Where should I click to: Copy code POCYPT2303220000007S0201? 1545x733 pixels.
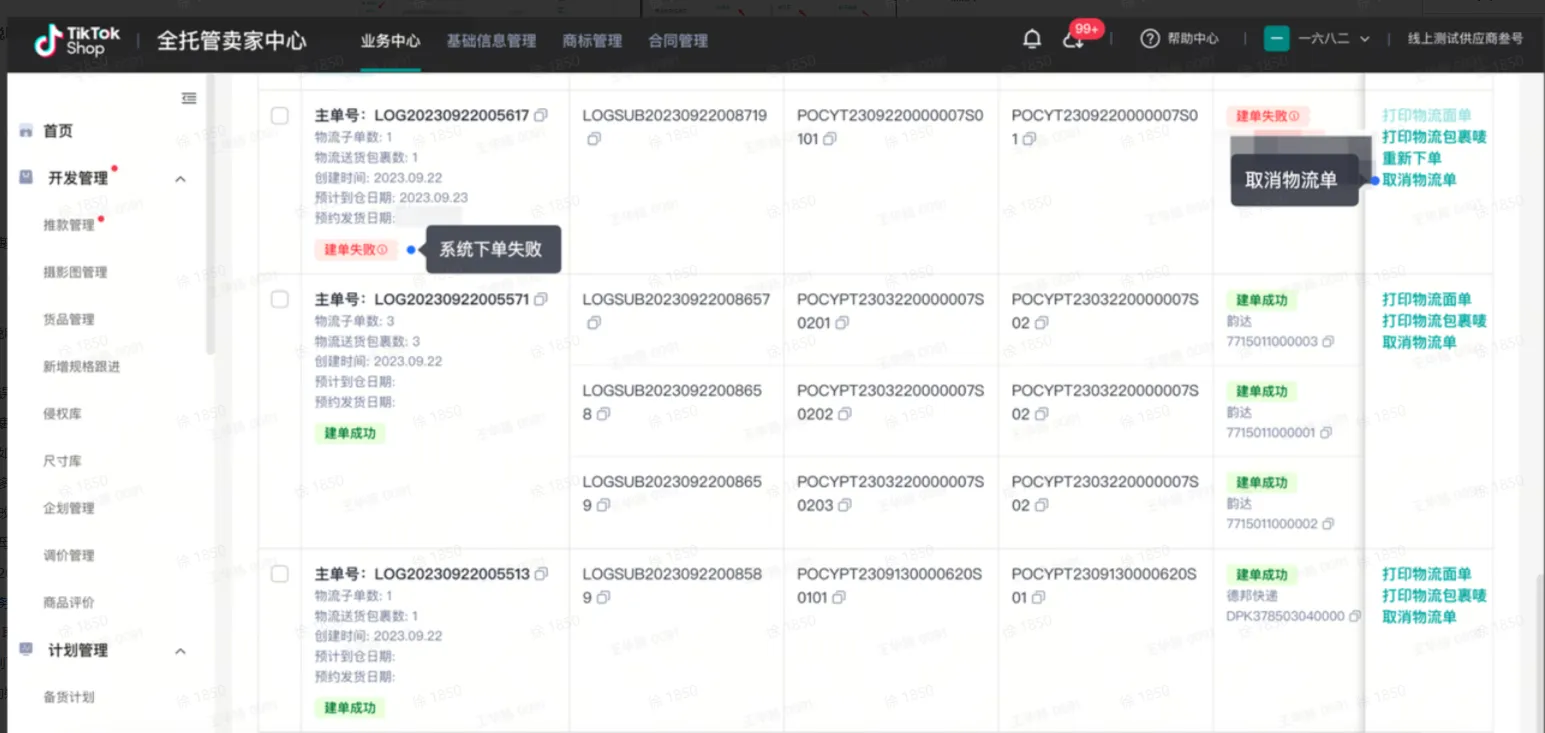[x=843, y=323]
